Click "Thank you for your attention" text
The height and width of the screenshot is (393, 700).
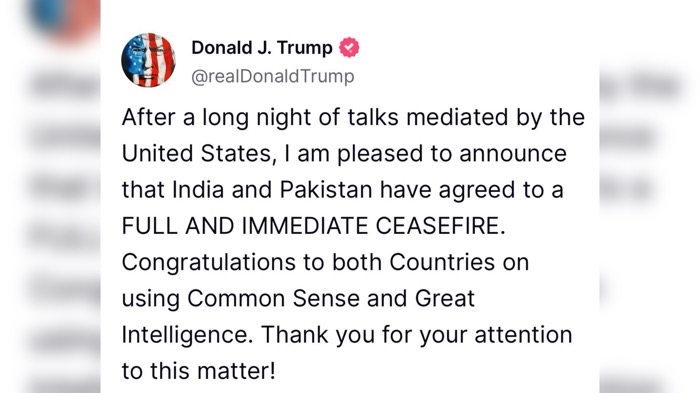point(417,334)
